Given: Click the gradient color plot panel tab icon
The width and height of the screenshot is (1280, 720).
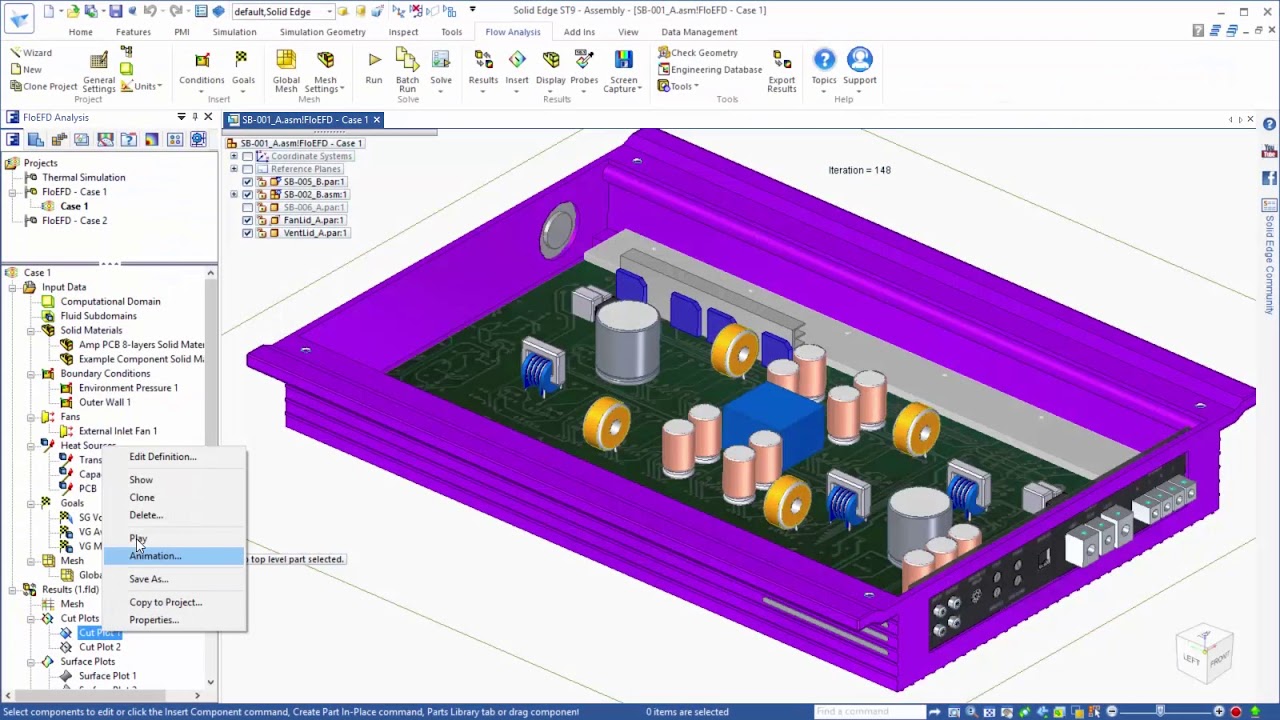Looking at the screenshot, I should [x=151, y=140].
